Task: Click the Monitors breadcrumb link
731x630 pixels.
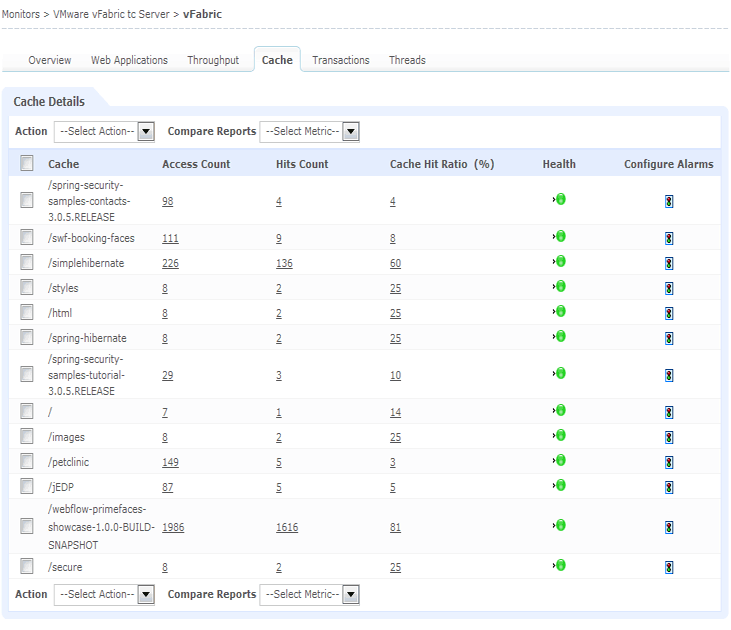Action: click(21, 15)
